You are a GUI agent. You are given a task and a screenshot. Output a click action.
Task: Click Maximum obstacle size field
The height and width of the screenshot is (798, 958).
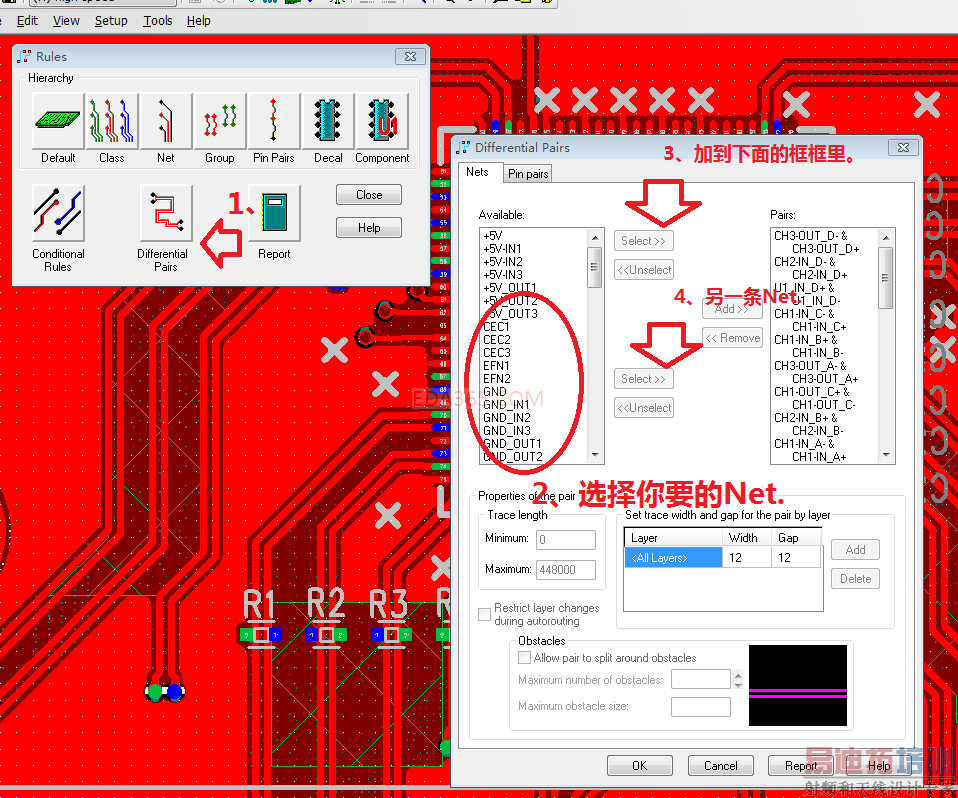click(x=701, y=707)
